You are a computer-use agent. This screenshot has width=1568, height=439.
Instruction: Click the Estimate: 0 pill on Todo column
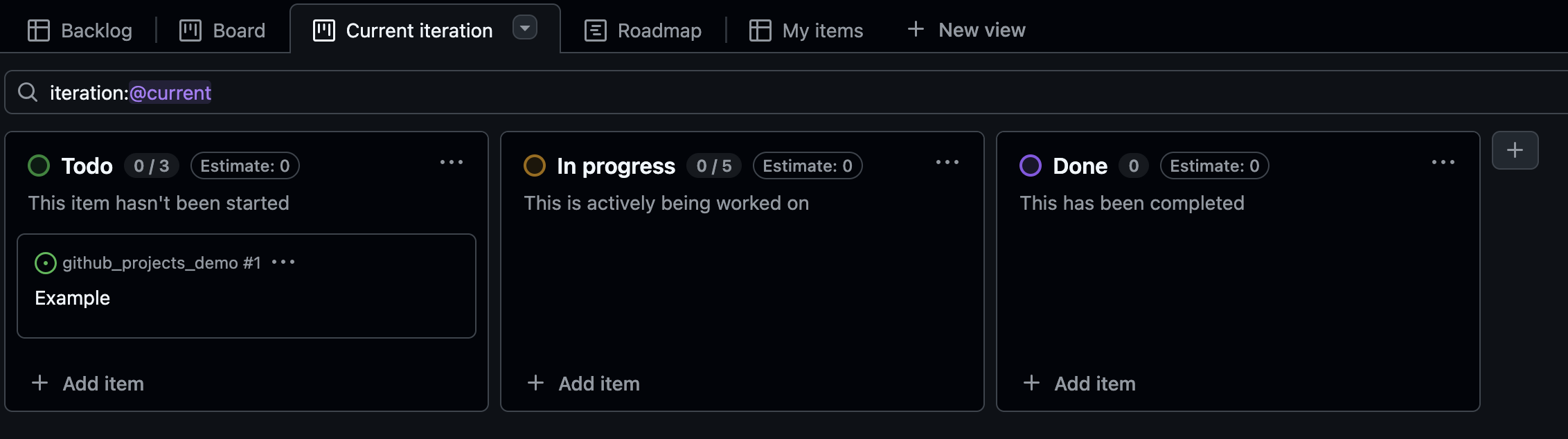[245, 165]
